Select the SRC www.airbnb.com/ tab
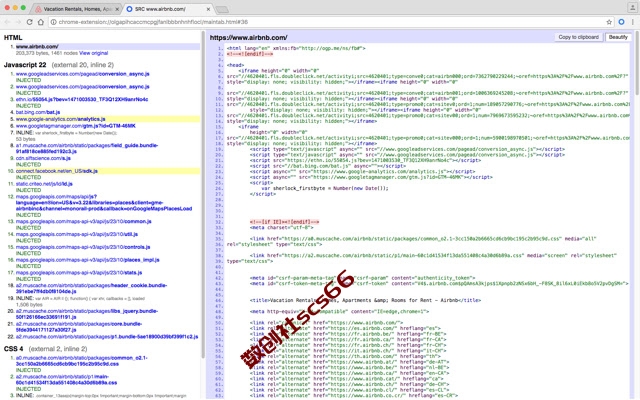The image size is (640, 400). click(168, 9)
